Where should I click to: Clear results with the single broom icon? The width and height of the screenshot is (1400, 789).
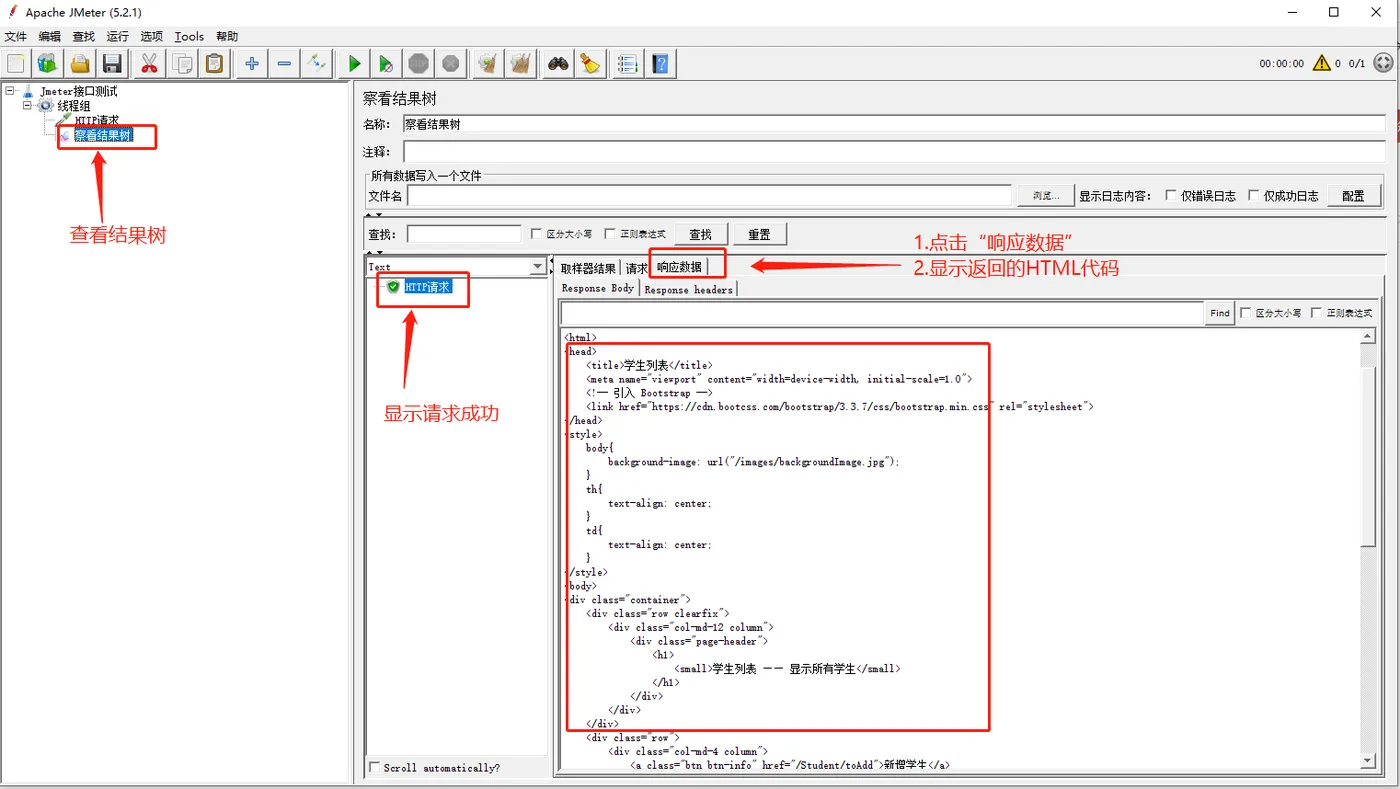click(487, 64)
